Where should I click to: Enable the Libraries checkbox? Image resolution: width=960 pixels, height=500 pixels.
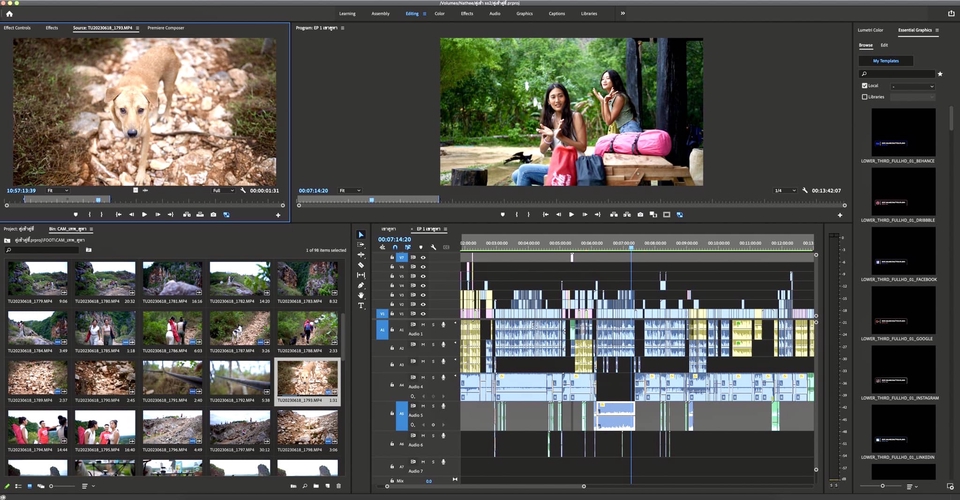pyautogui.click(x=865, y=97)
